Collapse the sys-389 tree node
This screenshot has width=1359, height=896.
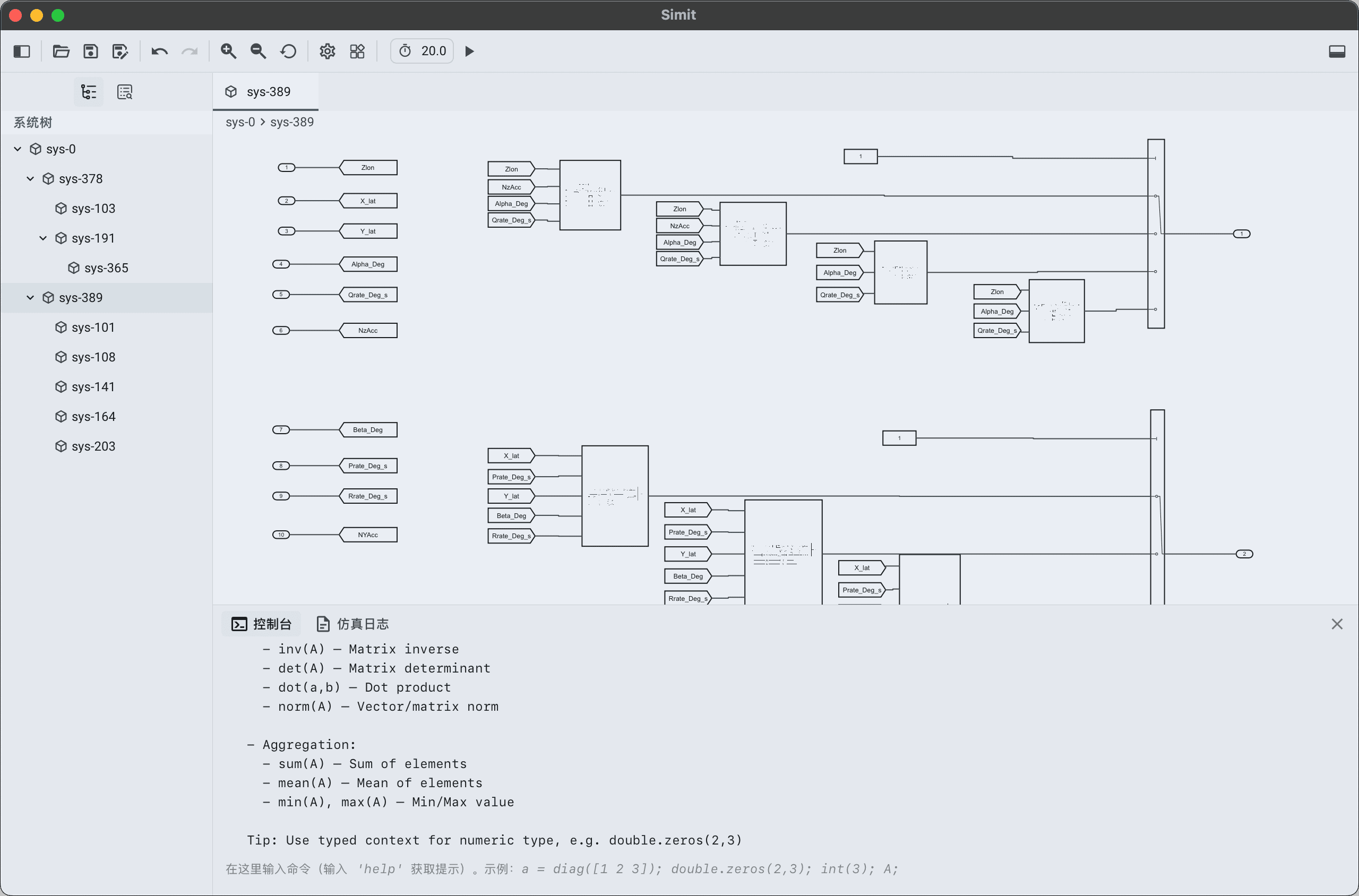click(x=30, y=297)
